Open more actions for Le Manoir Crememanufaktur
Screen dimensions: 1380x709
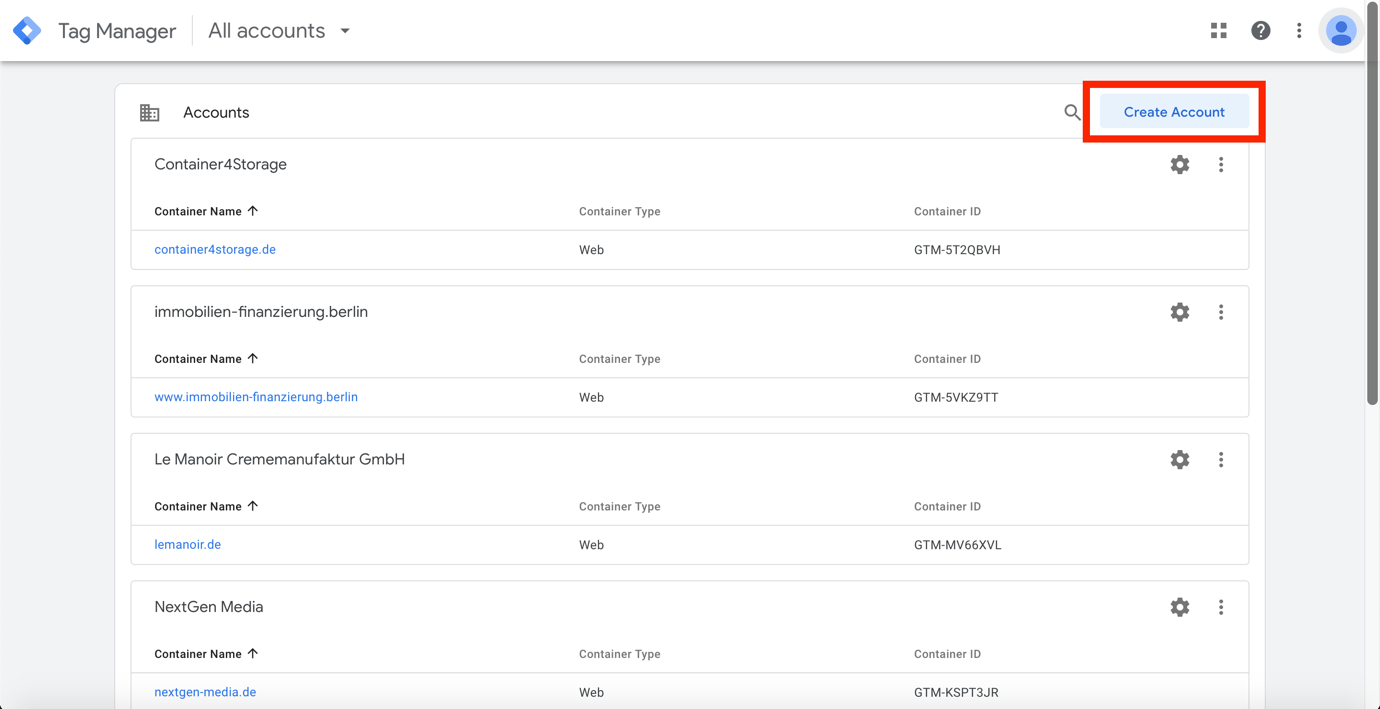pyautogui.click(x=1221, y=460)
